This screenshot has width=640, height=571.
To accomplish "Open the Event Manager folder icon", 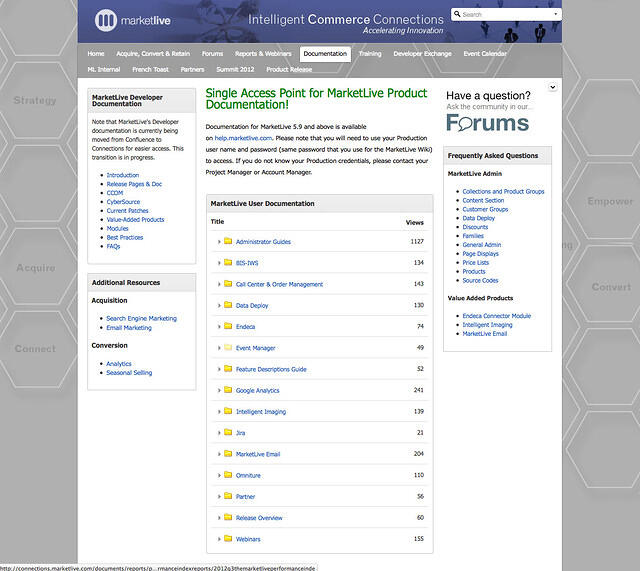I will [x=228, y=347].
